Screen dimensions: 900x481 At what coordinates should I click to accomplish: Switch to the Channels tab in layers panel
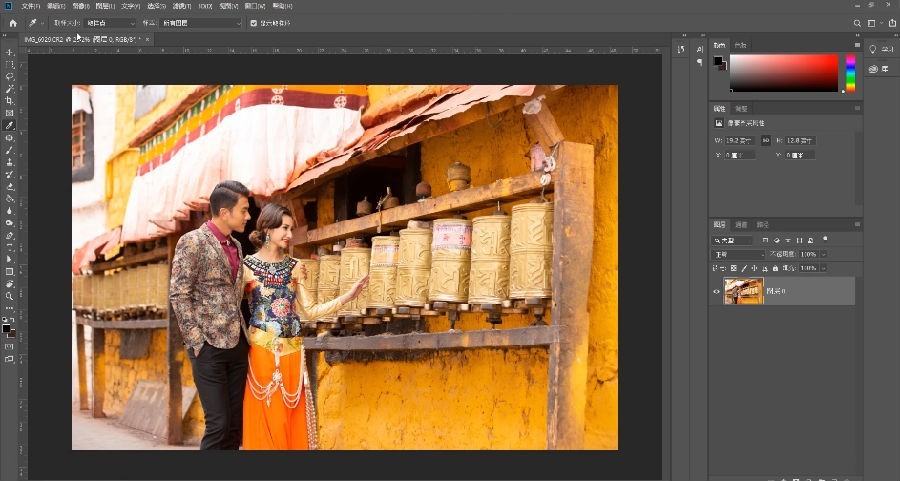(x=741, y=224)
